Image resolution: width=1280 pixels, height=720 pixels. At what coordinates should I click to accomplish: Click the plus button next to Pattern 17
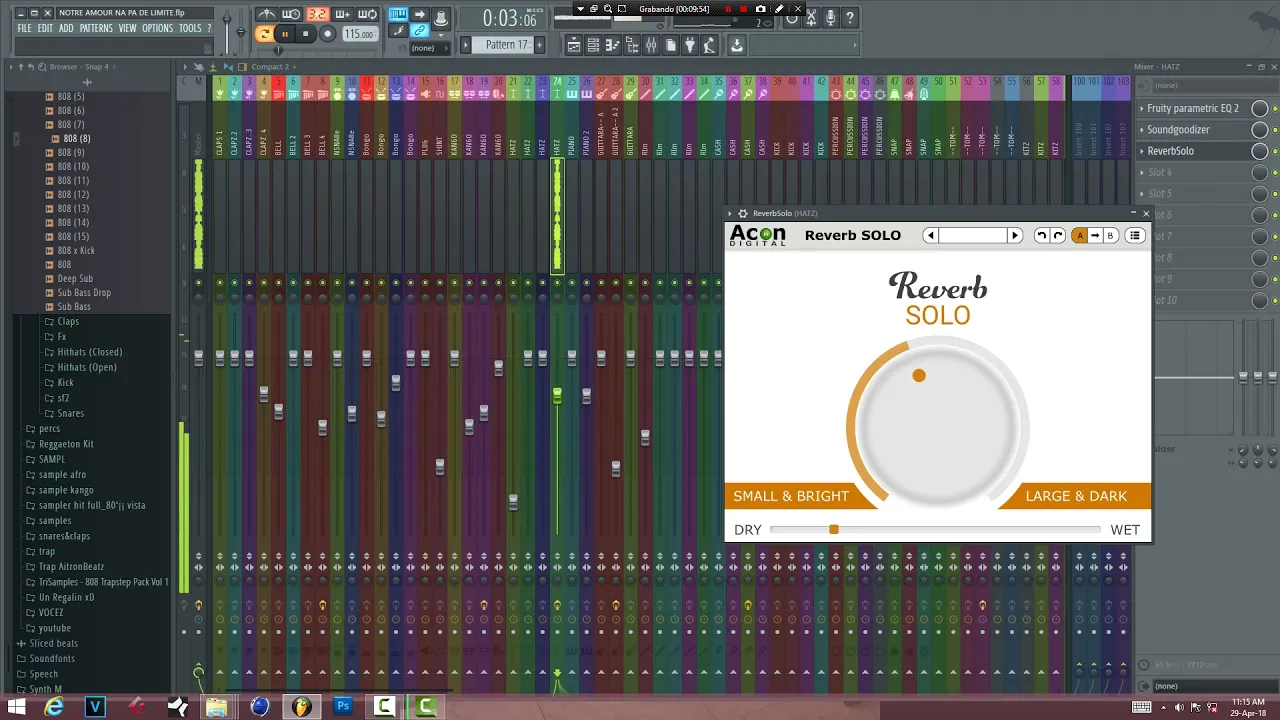coord(540,45)
